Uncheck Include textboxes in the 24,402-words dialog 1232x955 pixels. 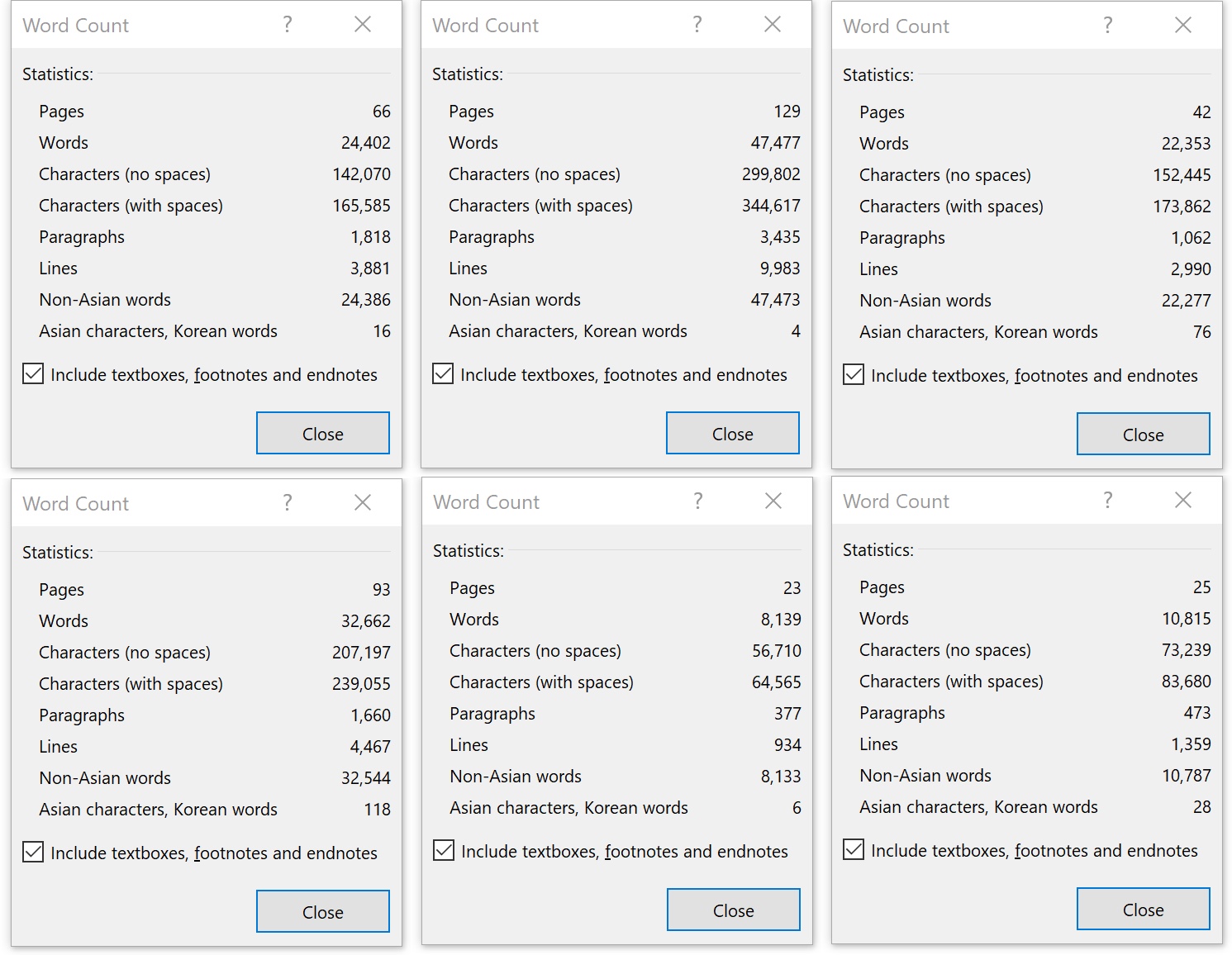point(33,374)
